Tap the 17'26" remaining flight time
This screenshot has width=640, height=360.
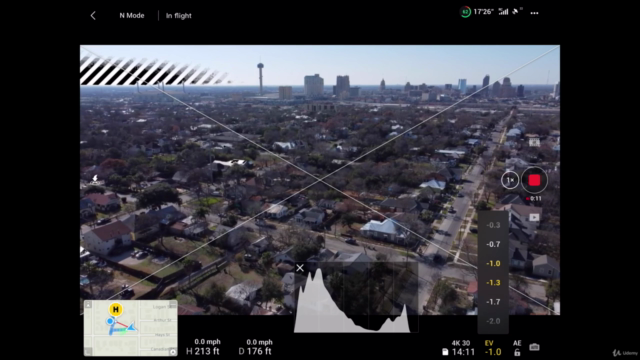tap(483, 12)
